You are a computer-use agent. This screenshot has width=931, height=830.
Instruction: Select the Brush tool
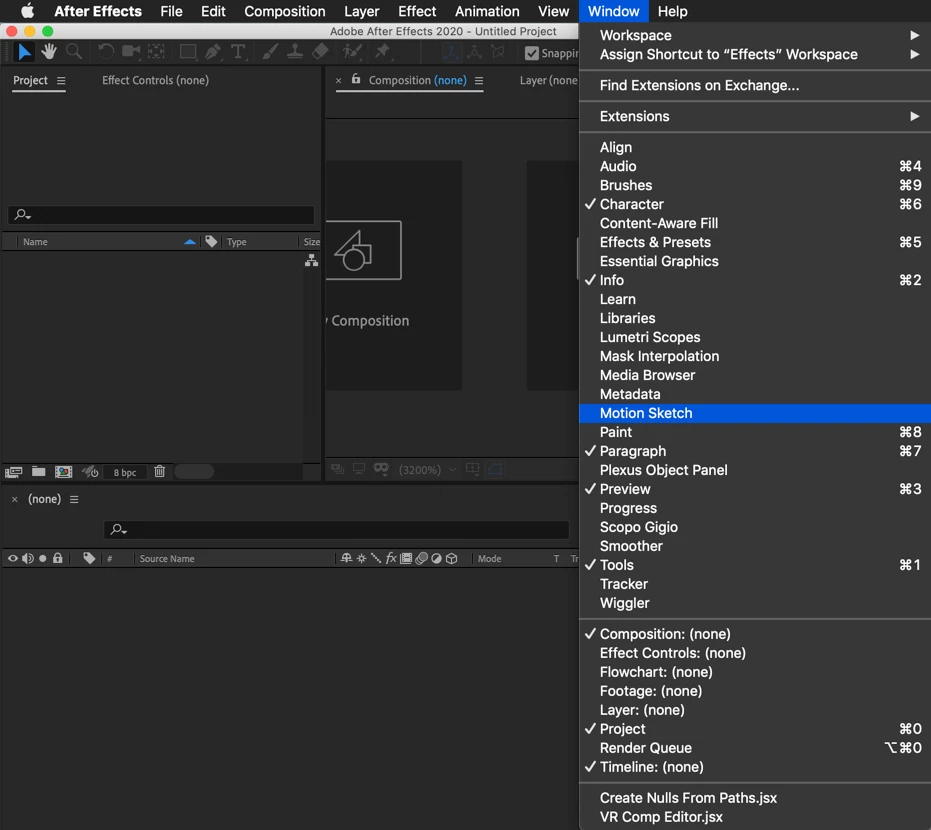point(270,52)
